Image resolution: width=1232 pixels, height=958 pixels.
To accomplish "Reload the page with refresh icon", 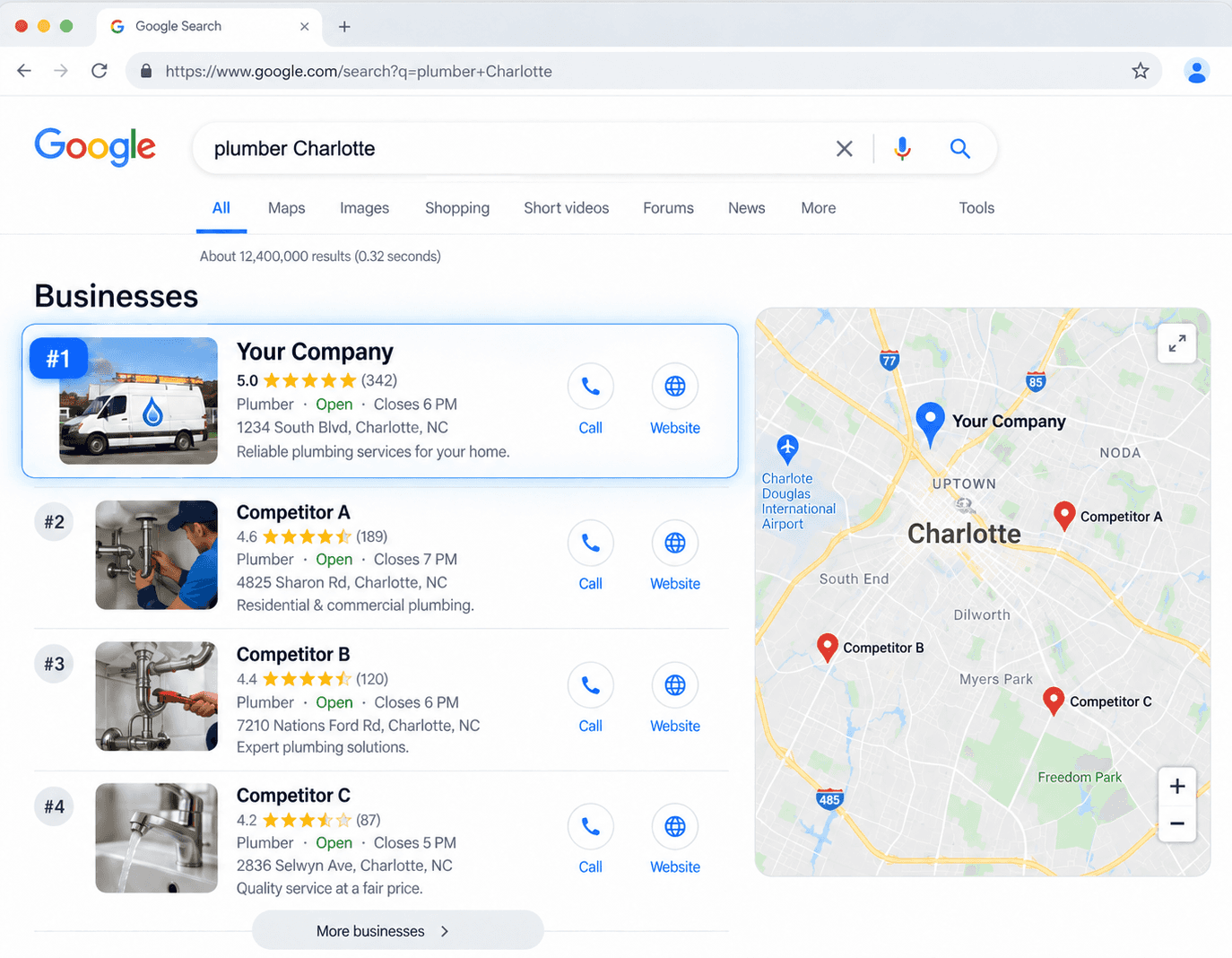I will (x=100, y=71).
